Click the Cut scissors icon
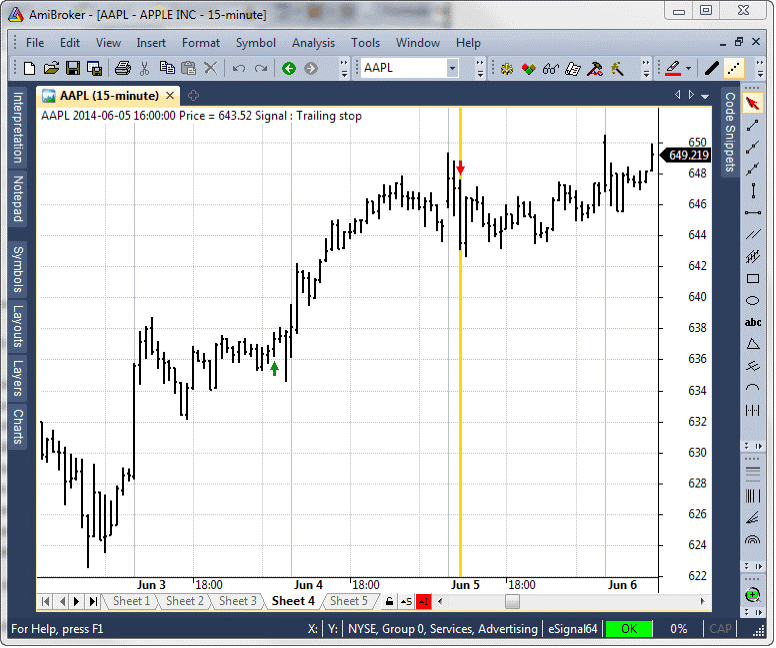776x648 pixels. coord(145,68)
